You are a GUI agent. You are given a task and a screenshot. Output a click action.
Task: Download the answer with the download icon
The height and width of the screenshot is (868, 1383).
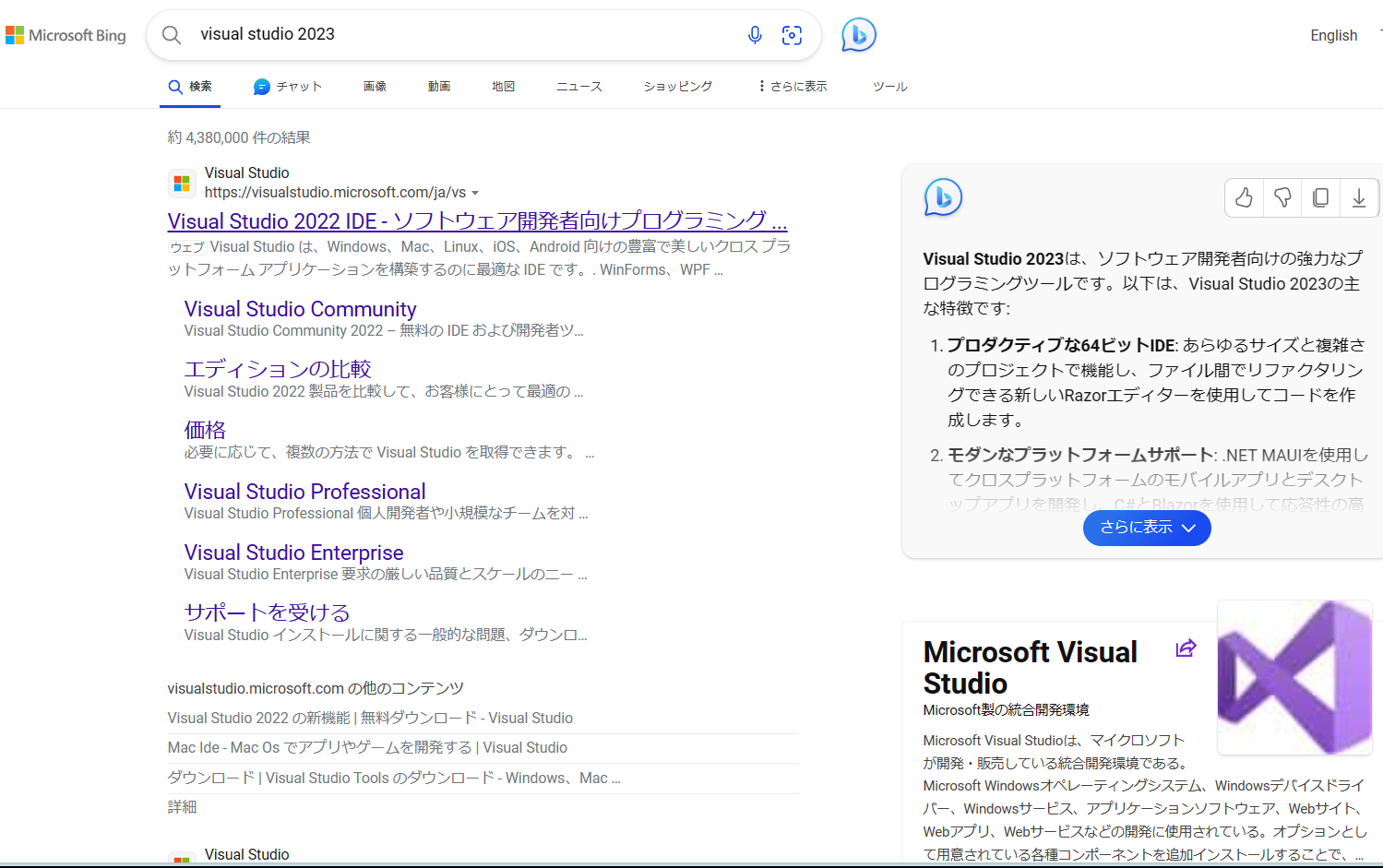1359,197
